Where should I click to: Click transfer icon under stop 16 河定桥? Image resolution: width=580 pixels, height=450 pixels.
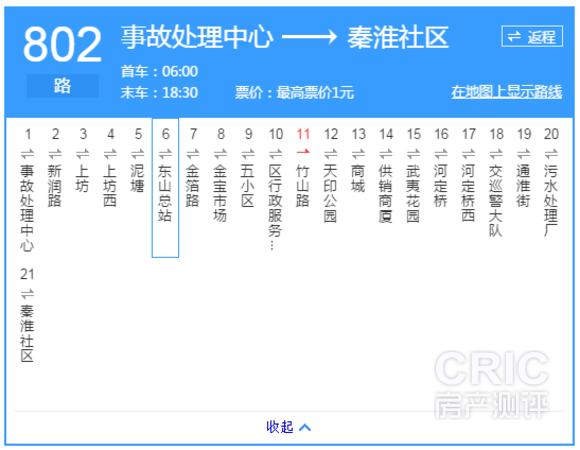pos(441,153)
